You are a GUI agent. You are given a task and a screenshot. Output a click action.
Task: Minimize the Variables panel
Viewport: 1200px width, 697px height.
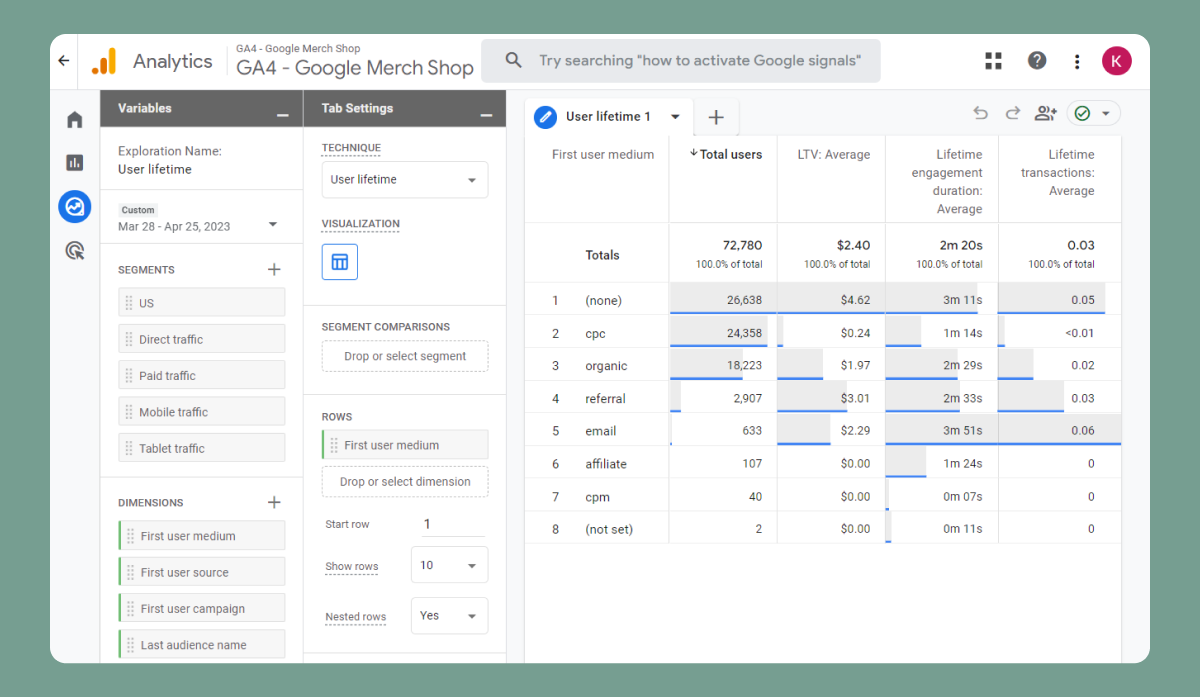point(283,115)
